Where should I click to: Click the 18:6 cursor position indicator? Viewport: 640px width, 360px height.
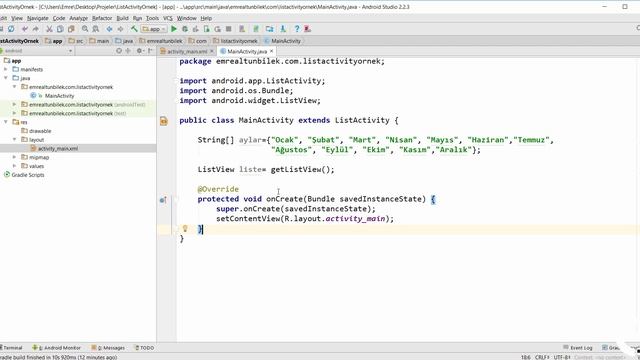coord(526,357)
